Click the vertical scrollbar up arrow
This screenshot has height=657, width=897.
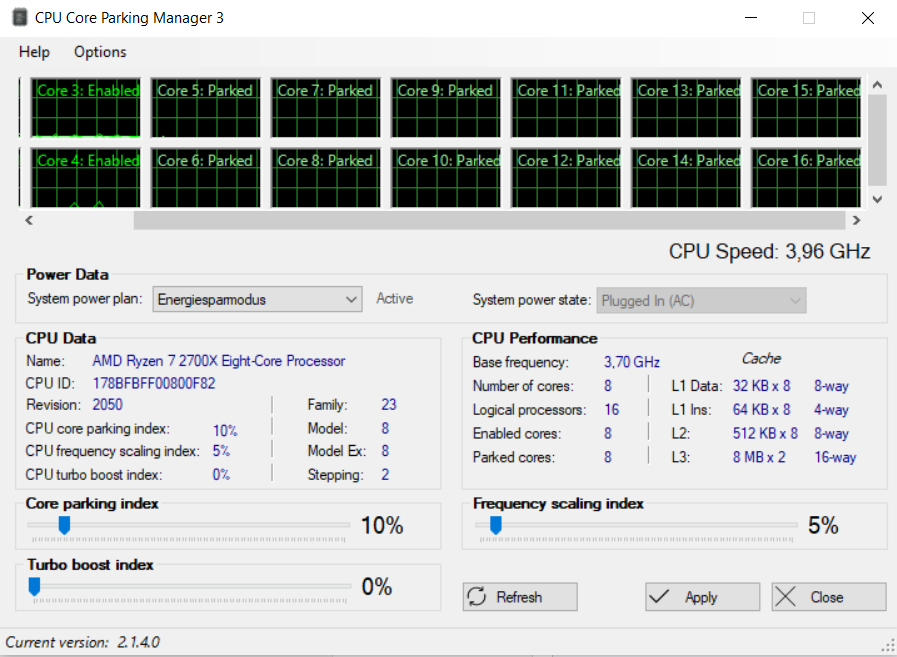(877, 85)
